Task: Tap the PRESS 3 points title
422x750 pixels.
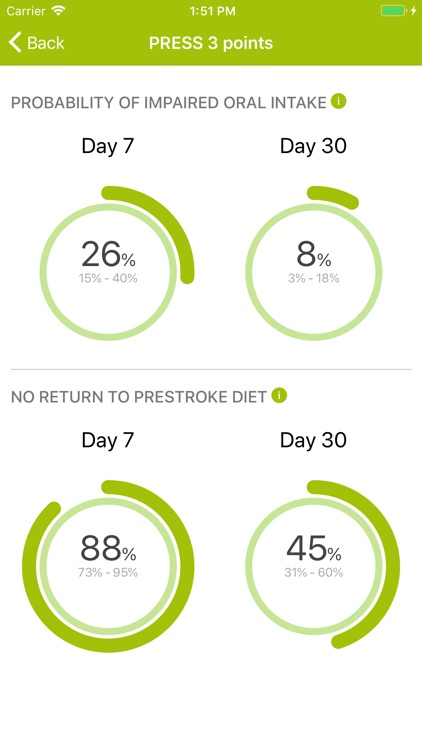Action: click(x=211, y=43)
